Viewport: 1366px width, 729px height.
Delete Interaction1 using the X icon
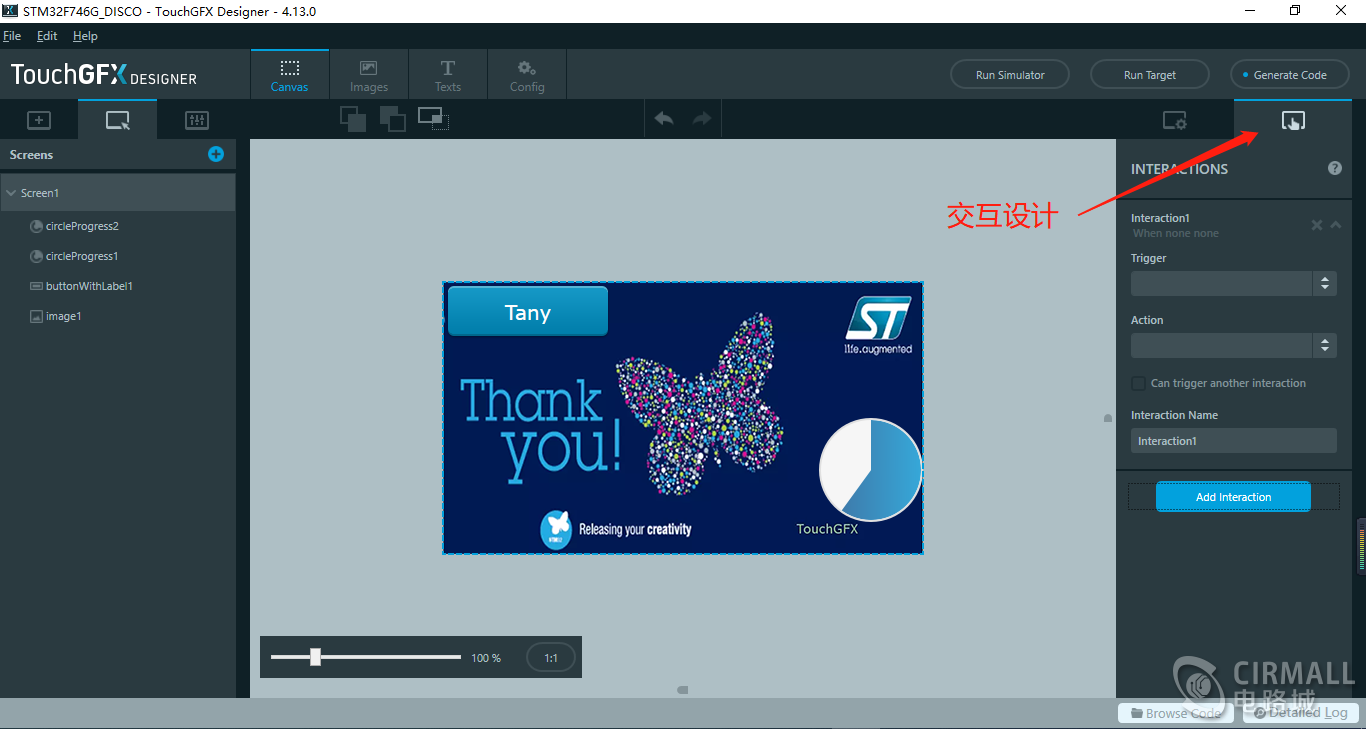[x=1317, y=225]
